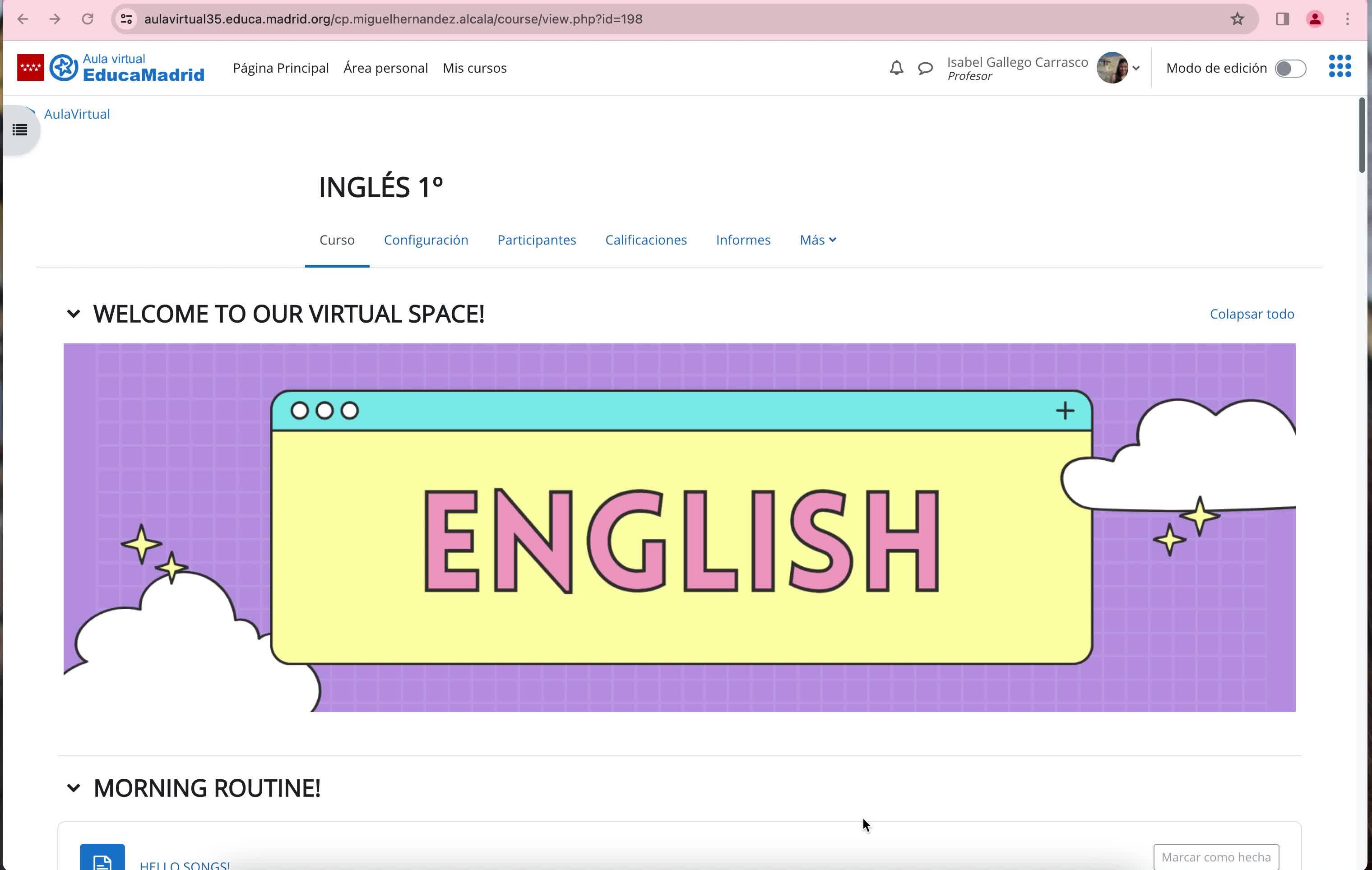The image size is (1372, 870).
Task: Open the browser side panel icon
Action: [x=1282, y=19]
